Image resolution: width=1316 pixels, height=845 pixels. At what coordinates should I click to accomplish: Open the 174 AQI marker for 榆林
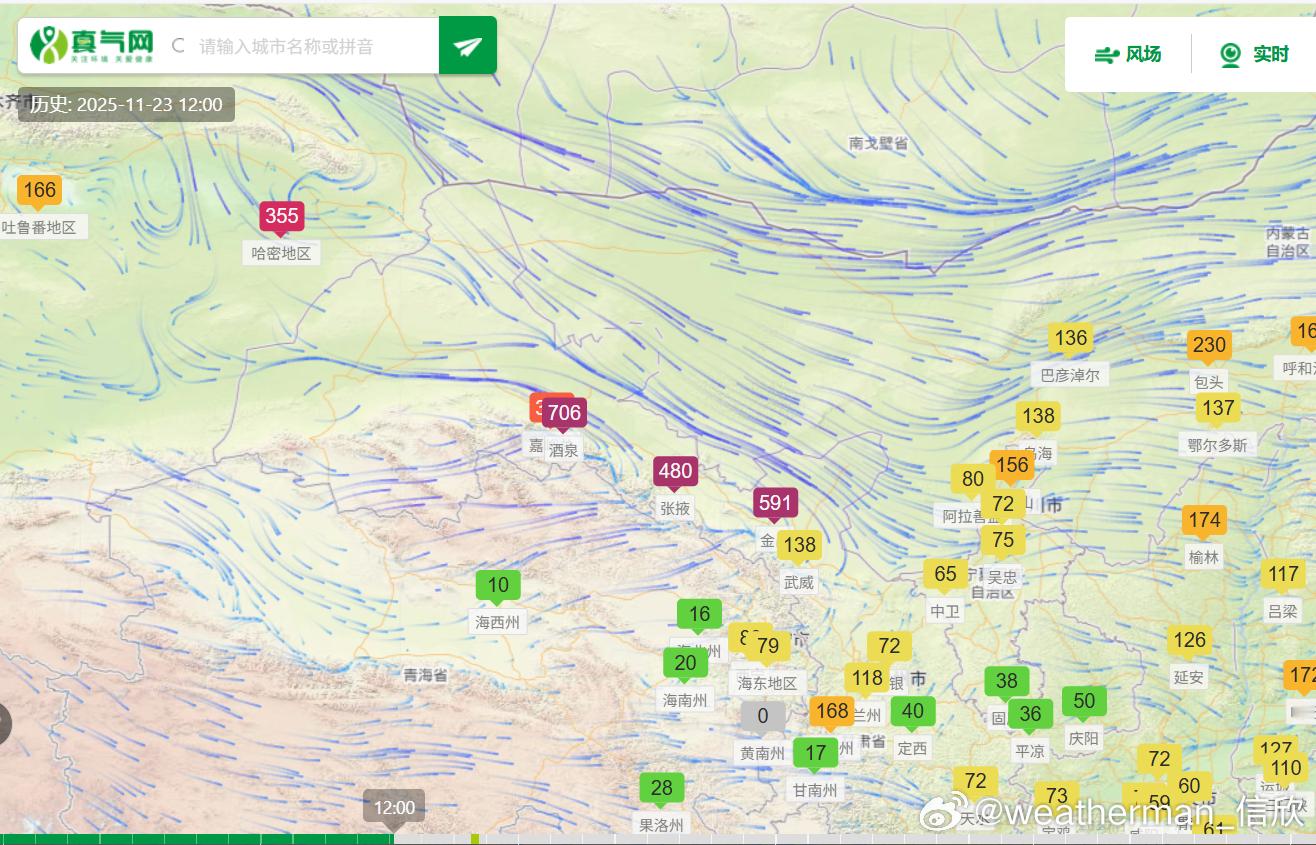pyautogui.click(x=1204, y=520)
